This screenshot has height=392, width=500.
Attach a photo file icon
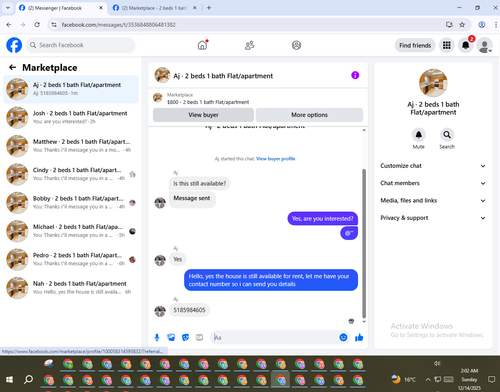[171, 337]
